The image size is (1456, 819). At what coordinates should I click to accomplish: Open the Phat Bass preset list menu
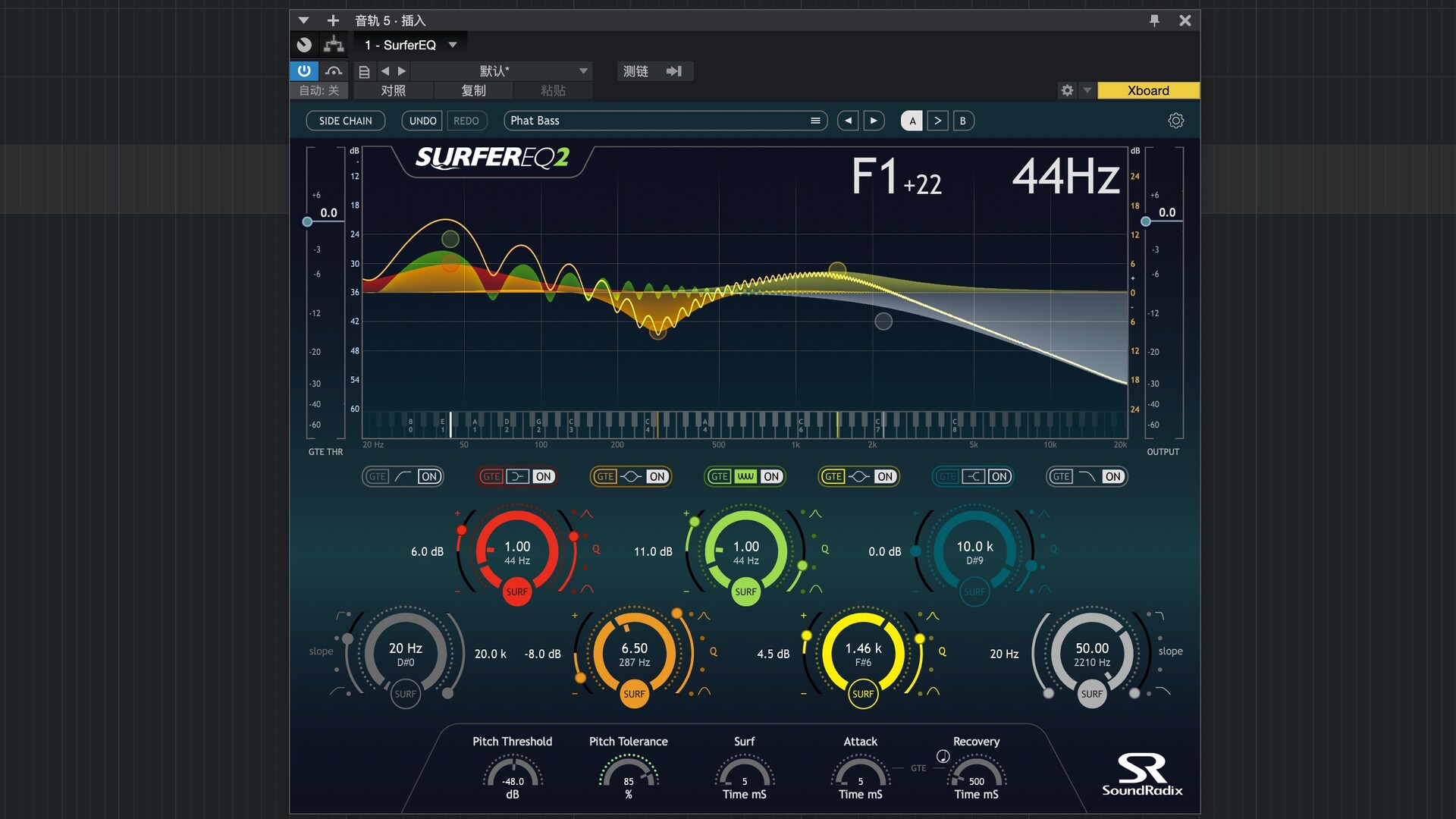tap(815, 121)
